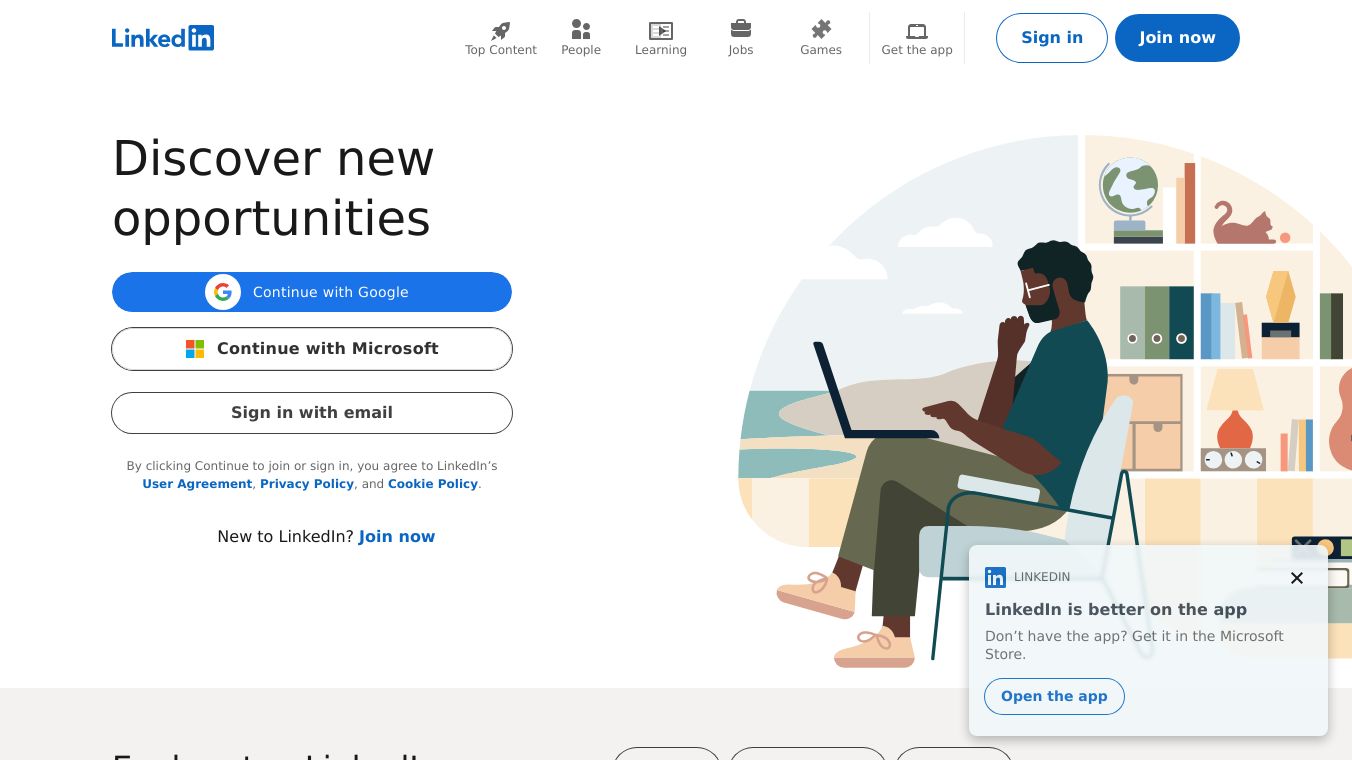
Task: Click the 'Don't have the app?' message text
Action: point(1134,645)
